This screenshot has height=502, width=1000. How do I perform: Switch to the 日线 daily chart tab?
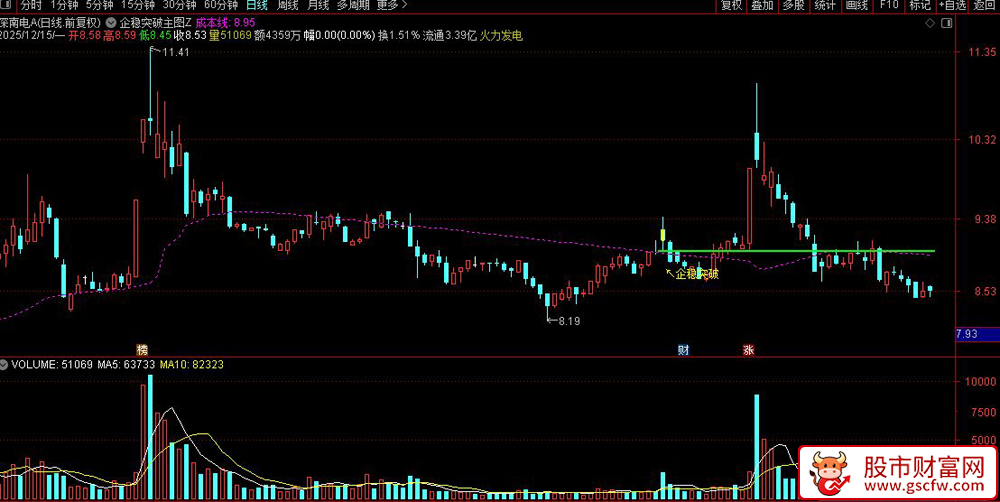(x=257, y=5)
